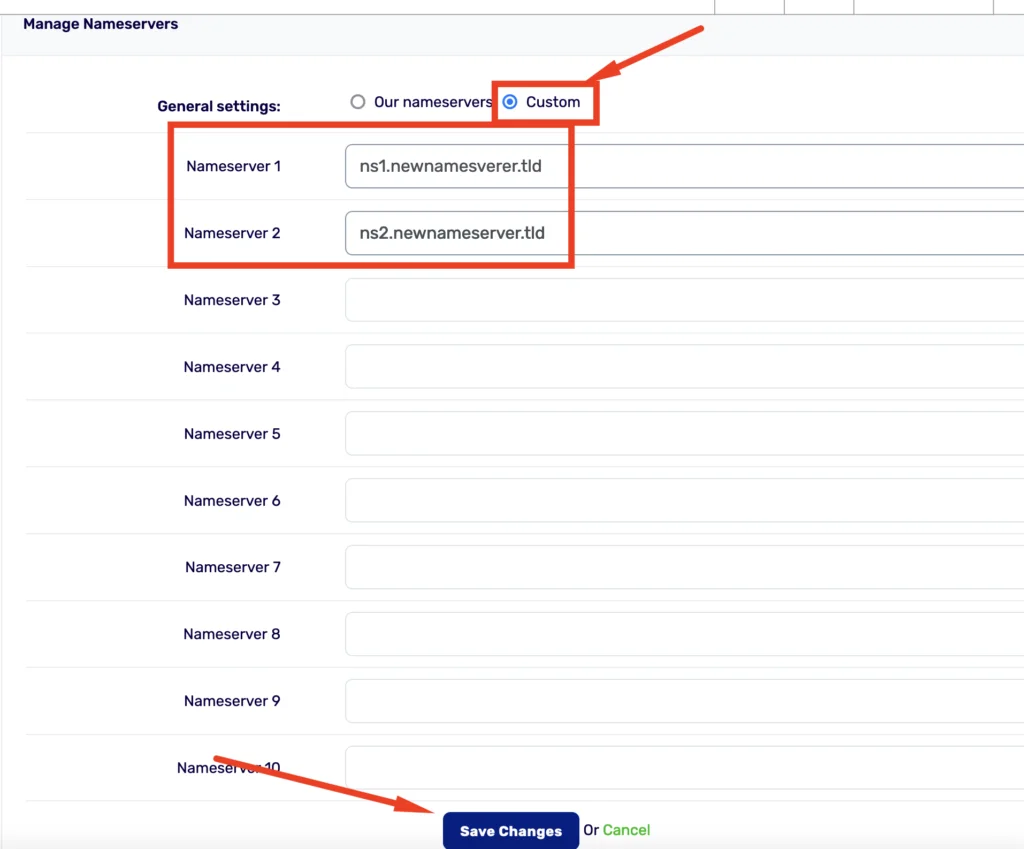This screenshot has height=849, width=1024.
Task: Activate the Nameserver 10 text field
Action: [684, 767]
